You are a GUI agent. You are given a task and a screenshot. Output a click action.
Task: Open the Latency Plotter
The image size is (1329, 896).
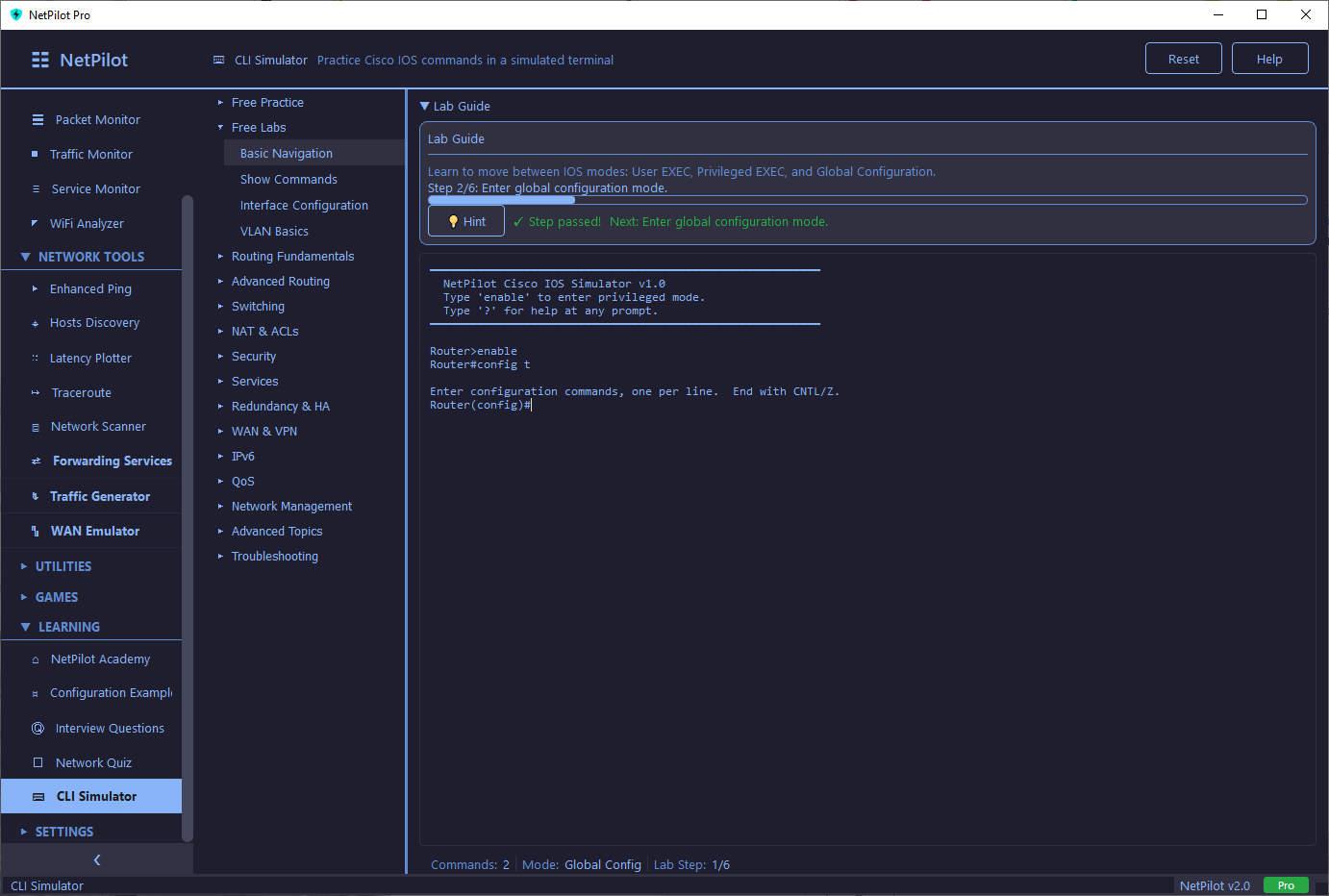click(x=90, y=358)
